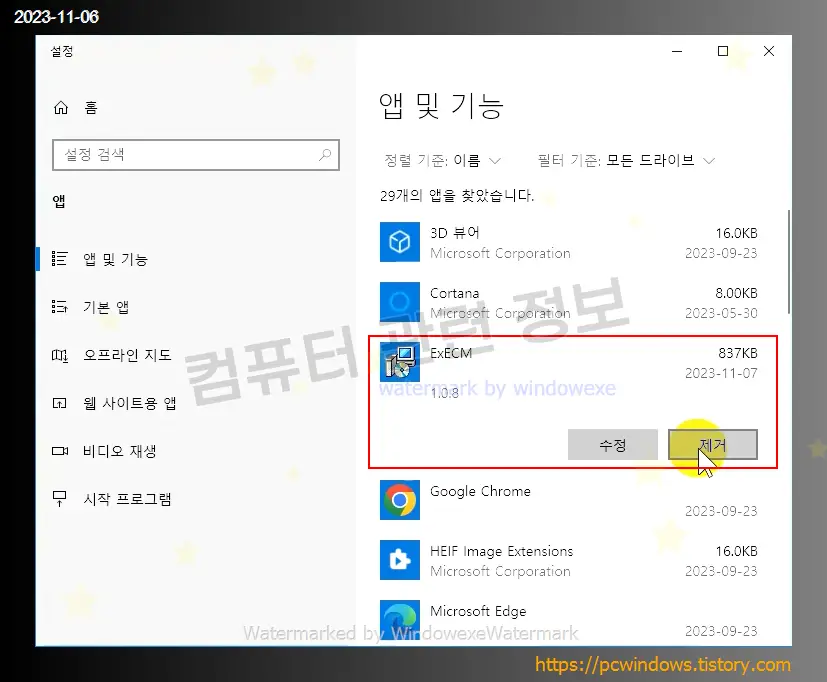Select the Microsoft Edge app name
The image size is (827, 682).
tap(478, 611)
